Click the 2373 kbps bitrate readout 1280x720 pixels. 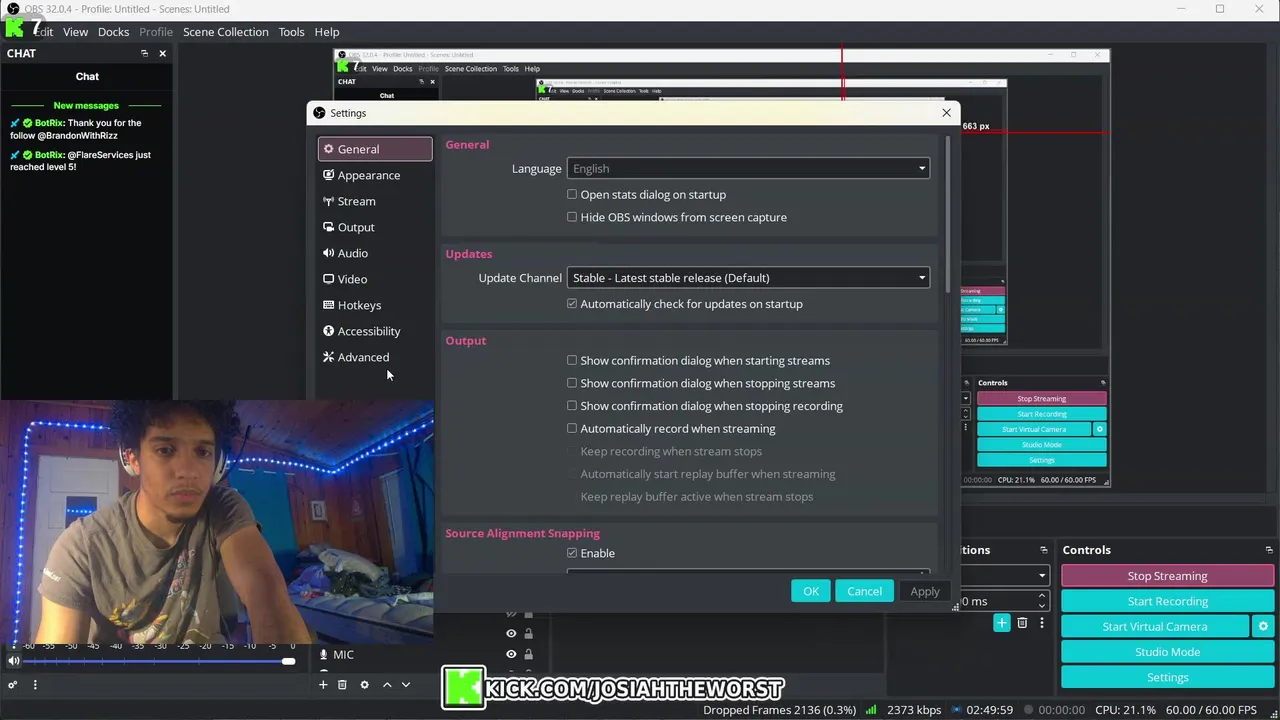[x=914, y=710]
